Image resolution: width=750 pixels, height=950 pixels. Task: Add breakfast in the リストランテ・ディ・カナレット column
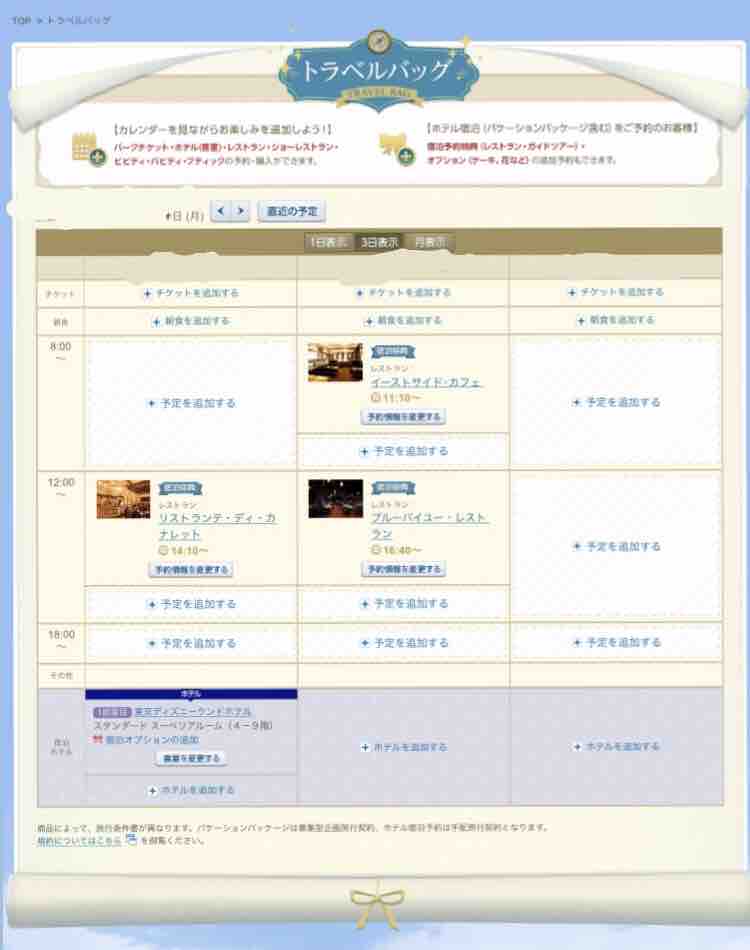(x=191, y=321)
